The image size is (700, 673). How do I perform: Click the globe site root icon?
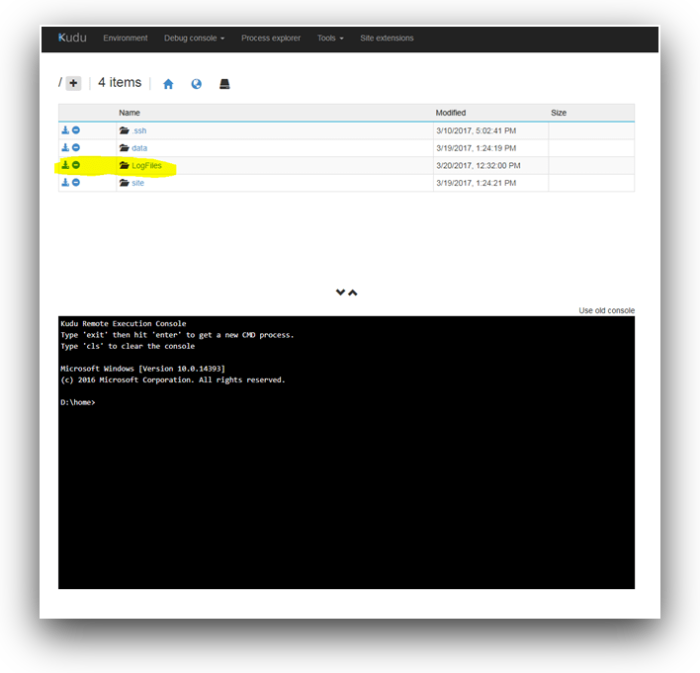coord(196,84)
